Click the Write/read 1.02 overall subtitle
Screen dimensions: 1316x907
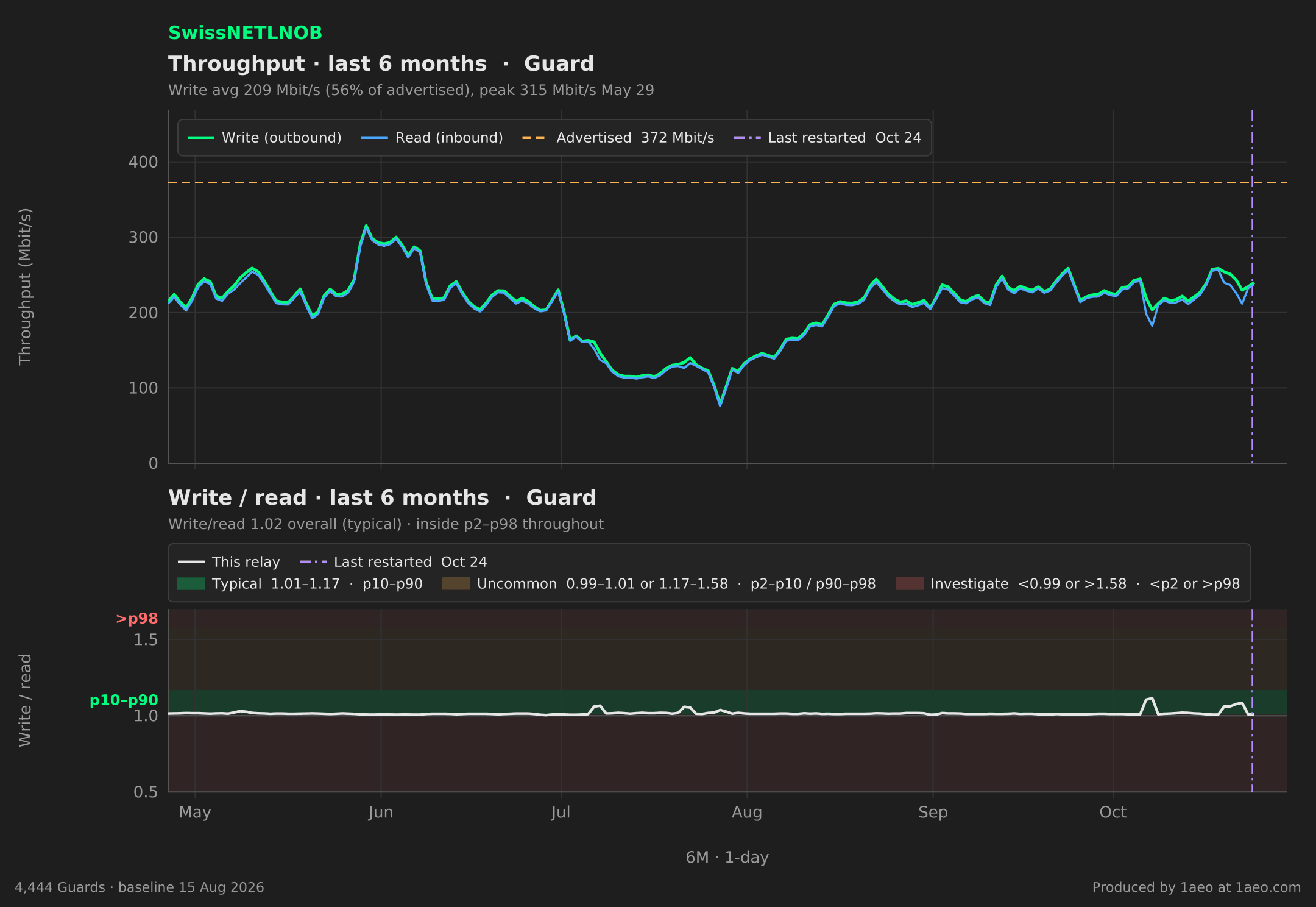point(386,524)
